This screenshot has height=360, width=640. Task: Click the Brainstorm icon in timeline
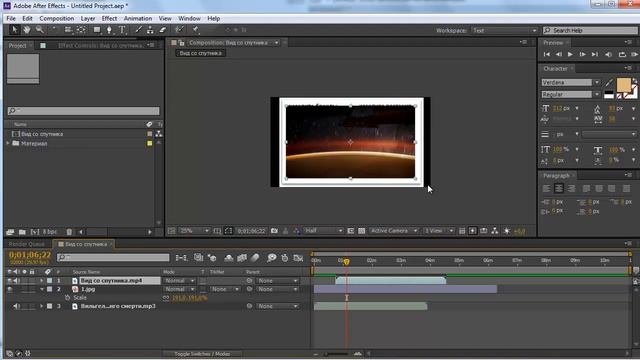point(271,258)
